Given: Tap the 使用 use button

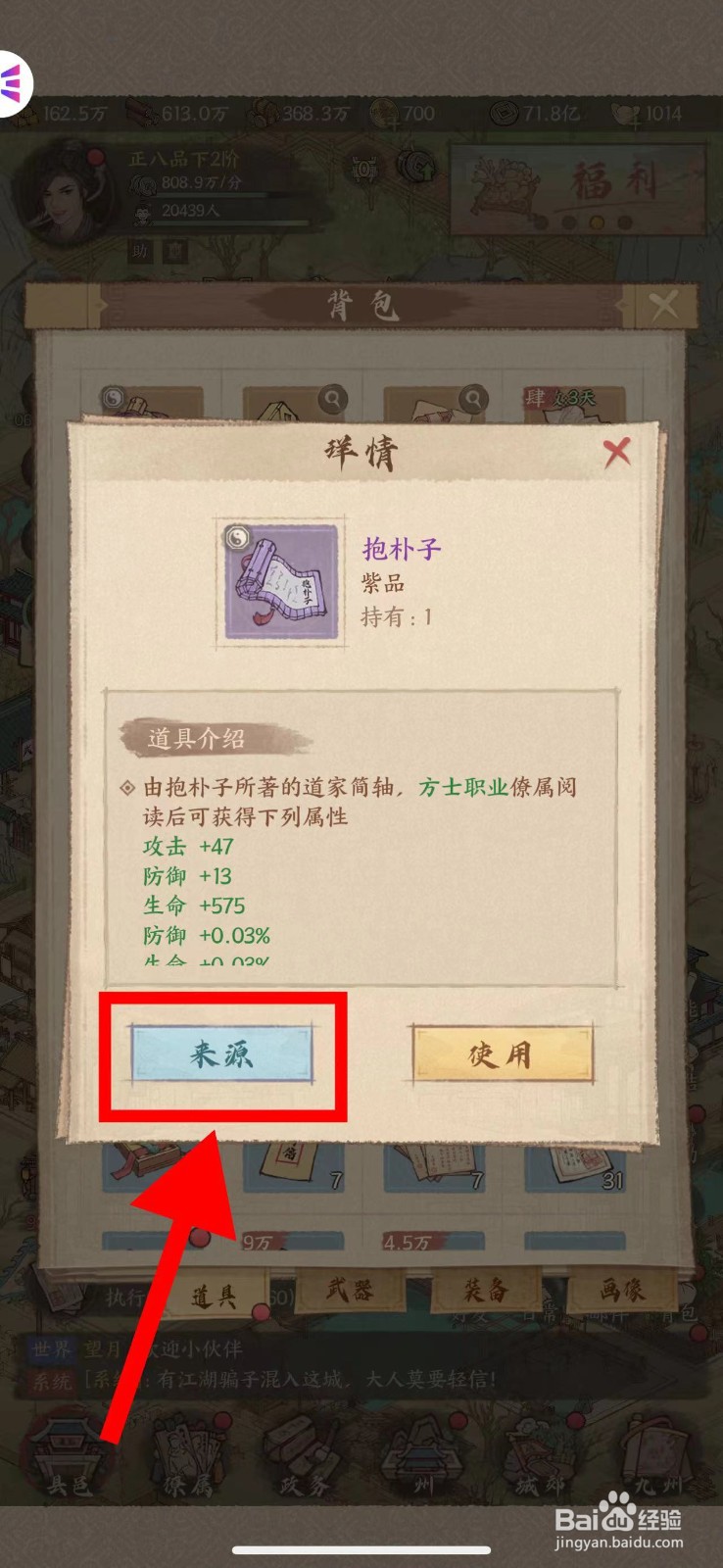Looking at the screenshot, I should pos(502,1053).
